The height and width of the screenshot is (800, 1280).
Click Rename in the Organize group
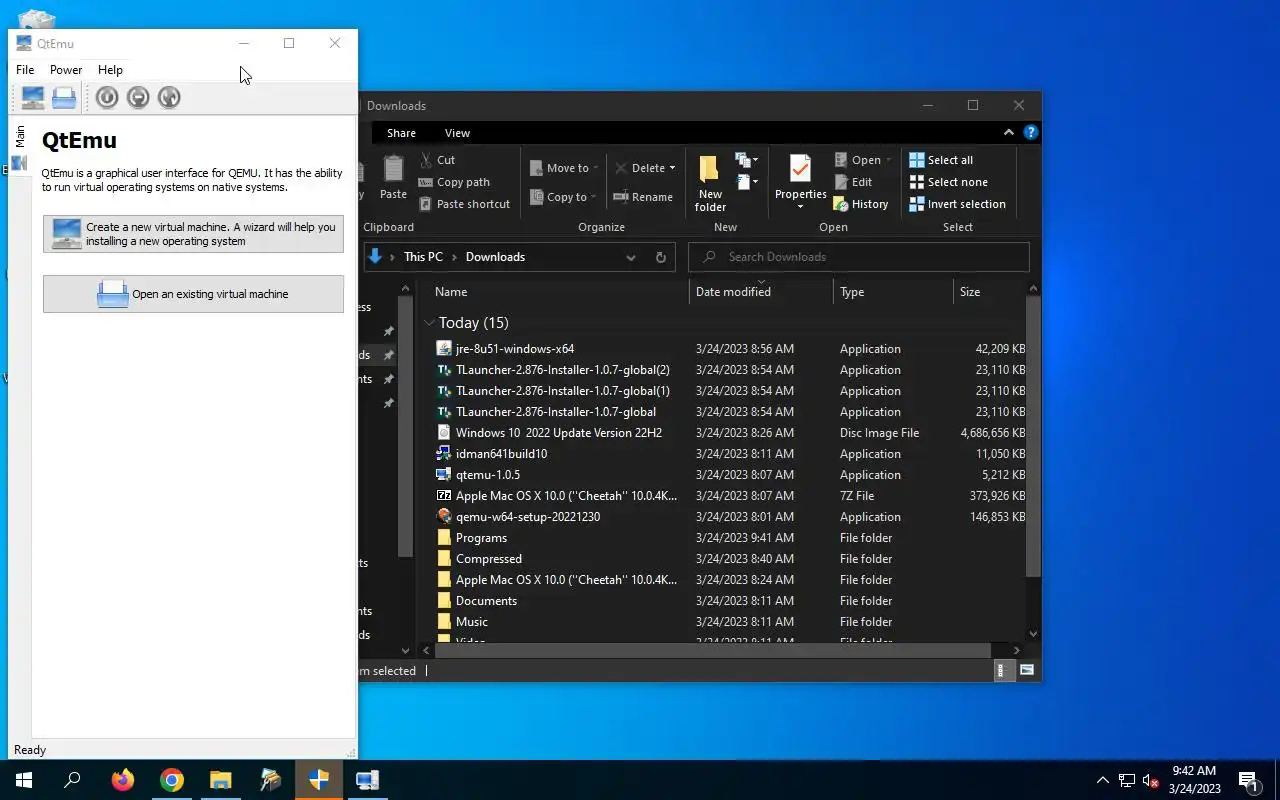click(642, 197)
